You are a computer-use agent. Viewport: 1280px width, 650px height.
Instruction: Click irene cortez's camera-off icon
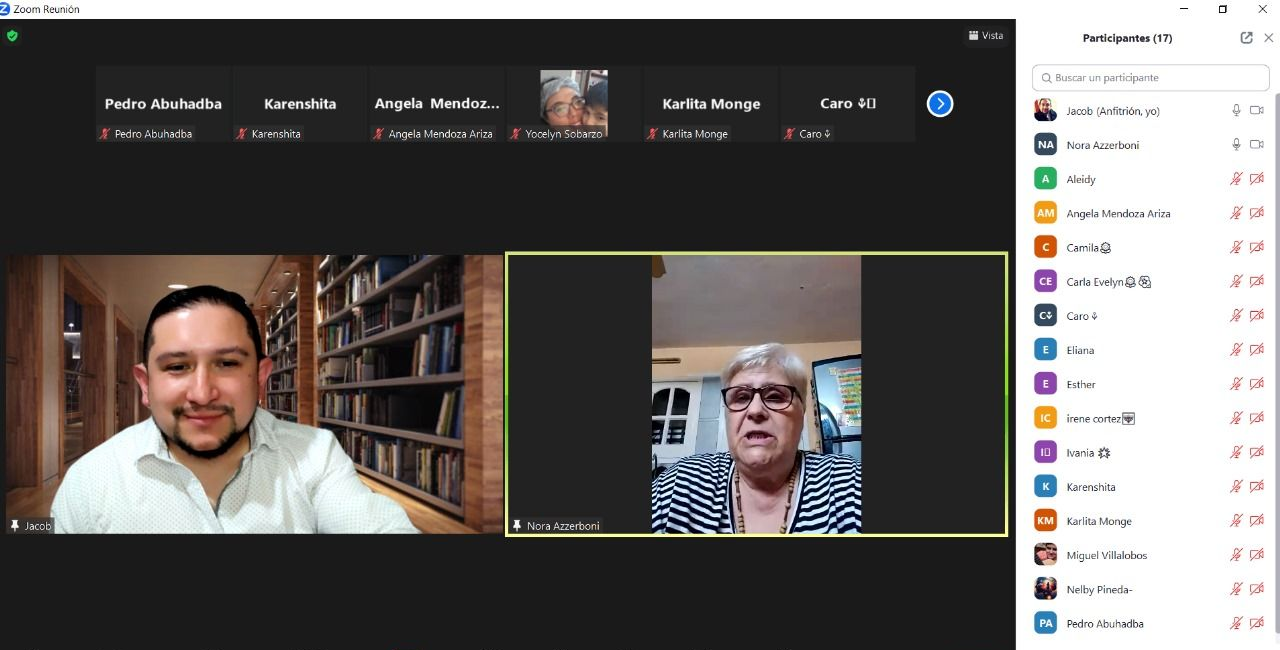(1257, 418)
